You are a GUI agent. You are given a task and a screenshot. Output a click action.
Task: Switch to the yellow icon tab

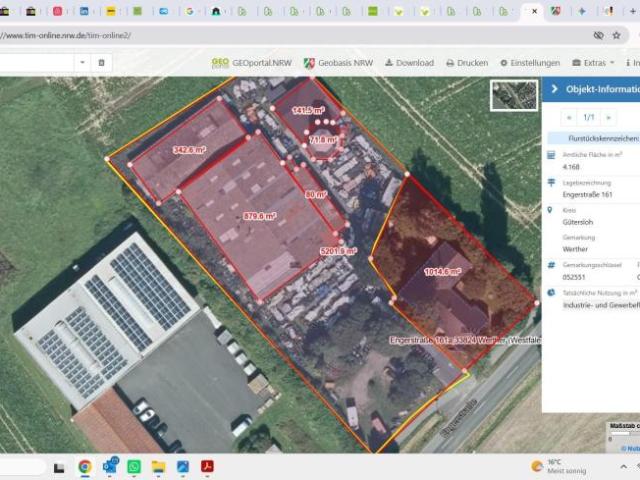click(111, 11)
